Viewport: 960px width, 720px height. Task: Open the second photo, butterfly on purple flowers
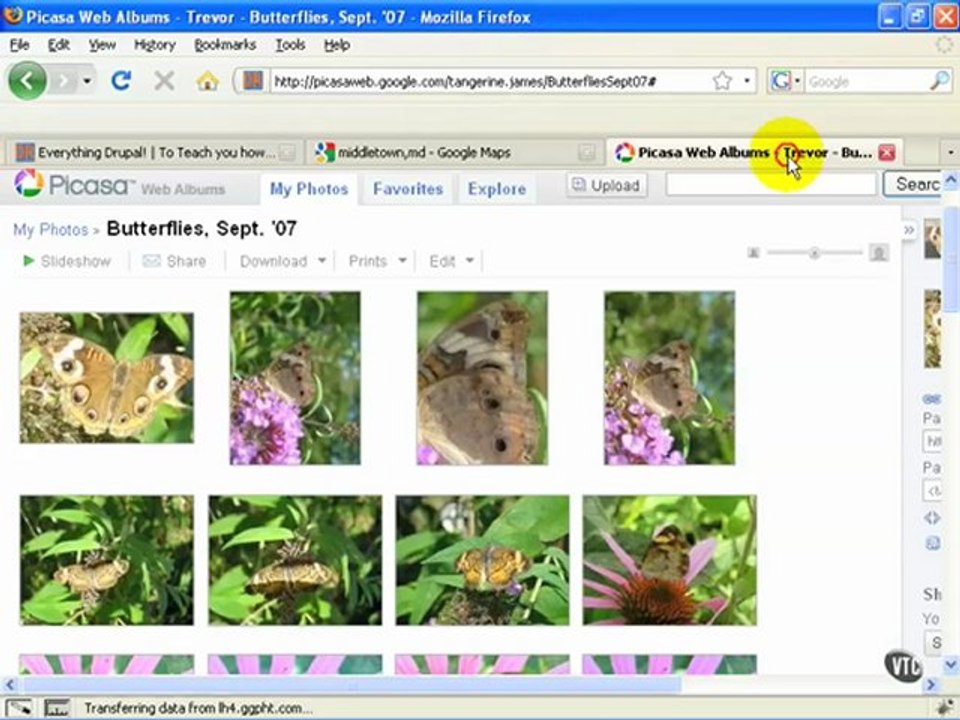tap(295, 378)
